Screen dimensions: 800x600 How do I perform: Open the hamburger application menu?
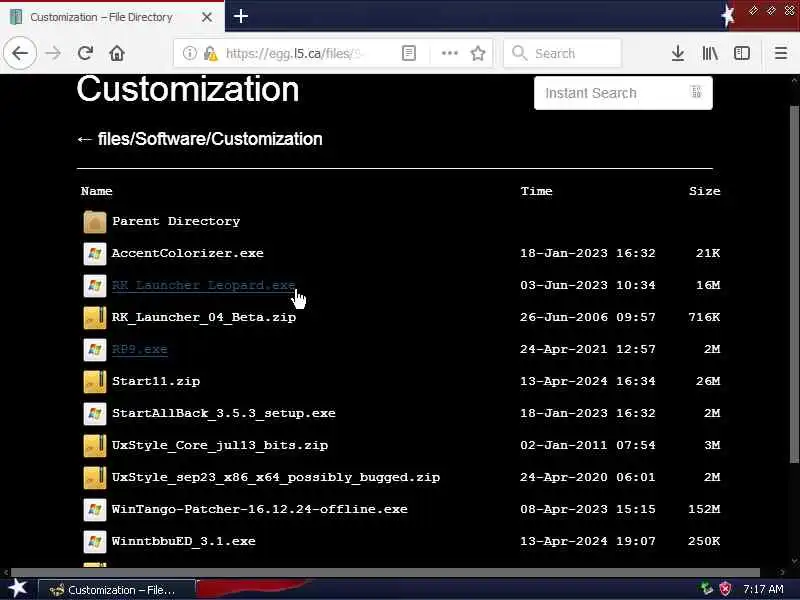click(x=781, y=53)
